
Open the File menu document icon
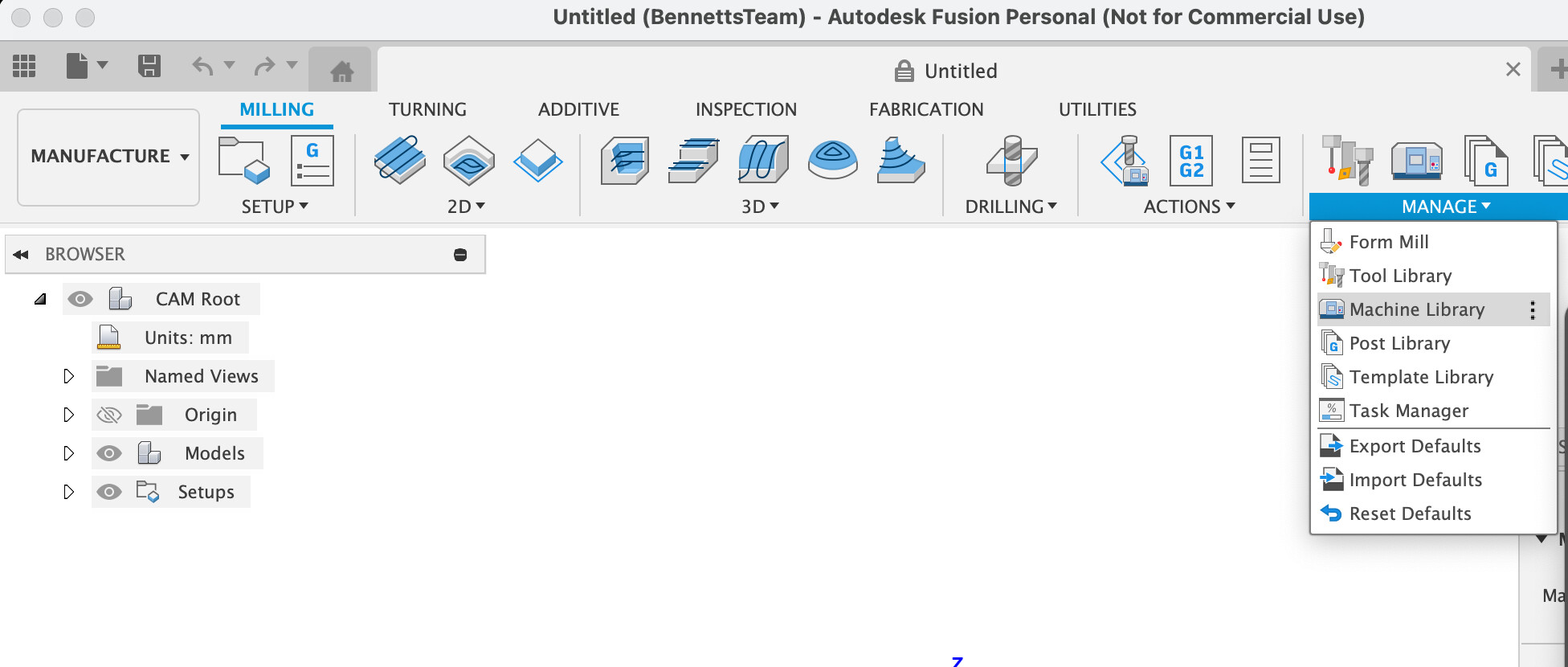(x=77, y=66)
